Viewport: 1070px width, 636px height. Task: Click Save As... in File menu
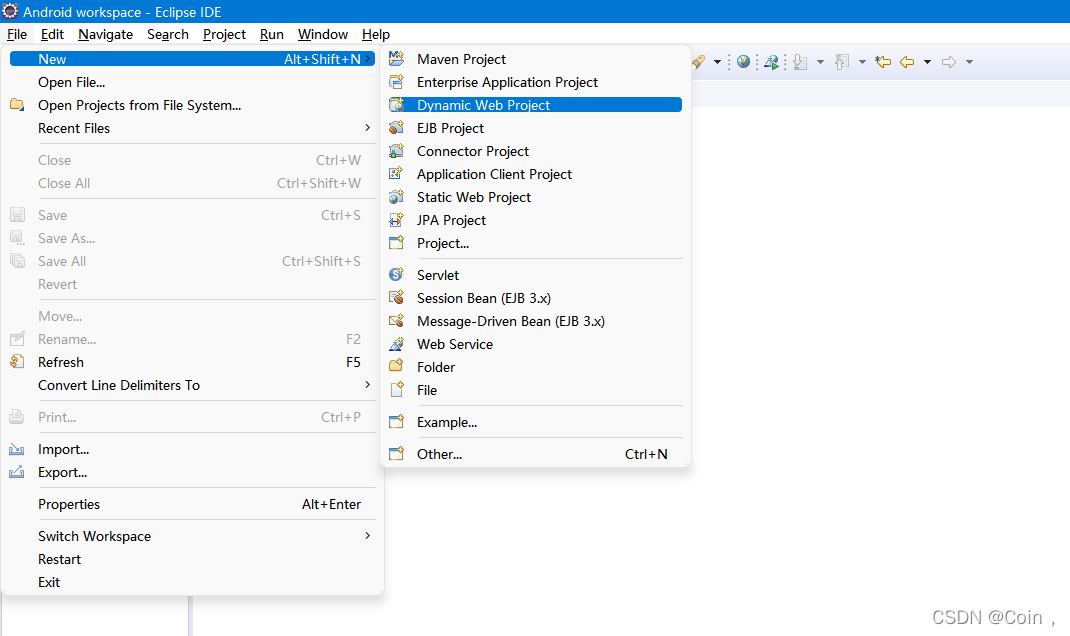coord(192,239)
